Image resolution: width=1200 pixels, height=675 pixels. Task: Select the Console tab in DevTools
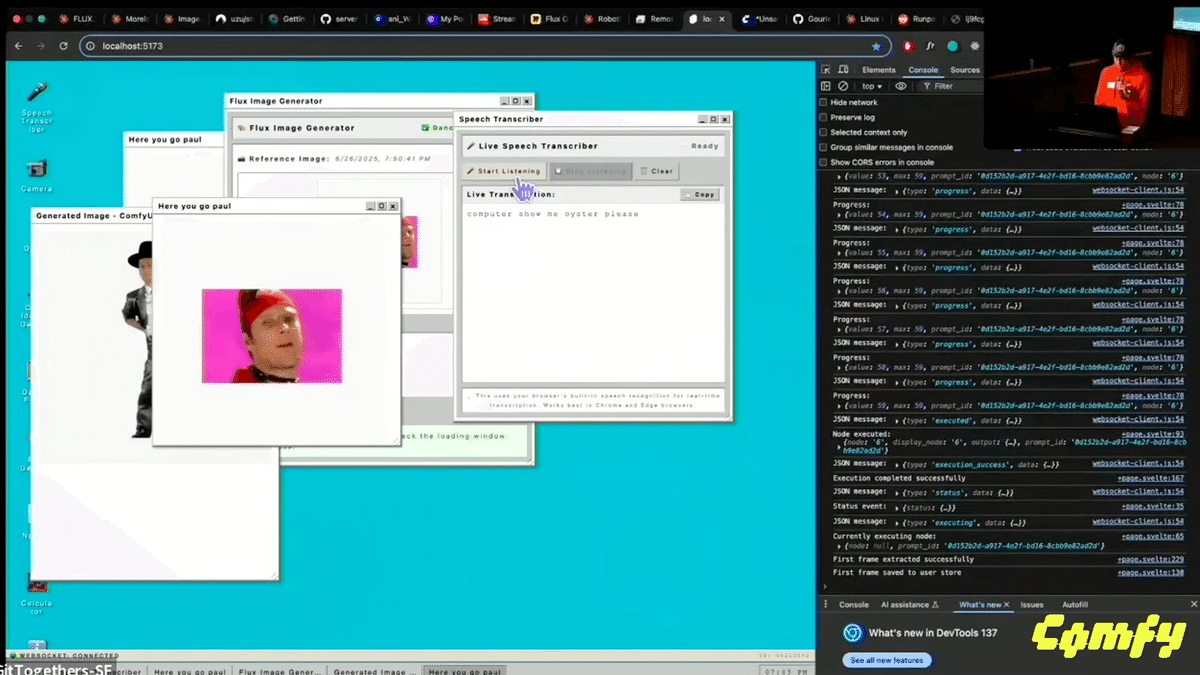pos(923,70)
